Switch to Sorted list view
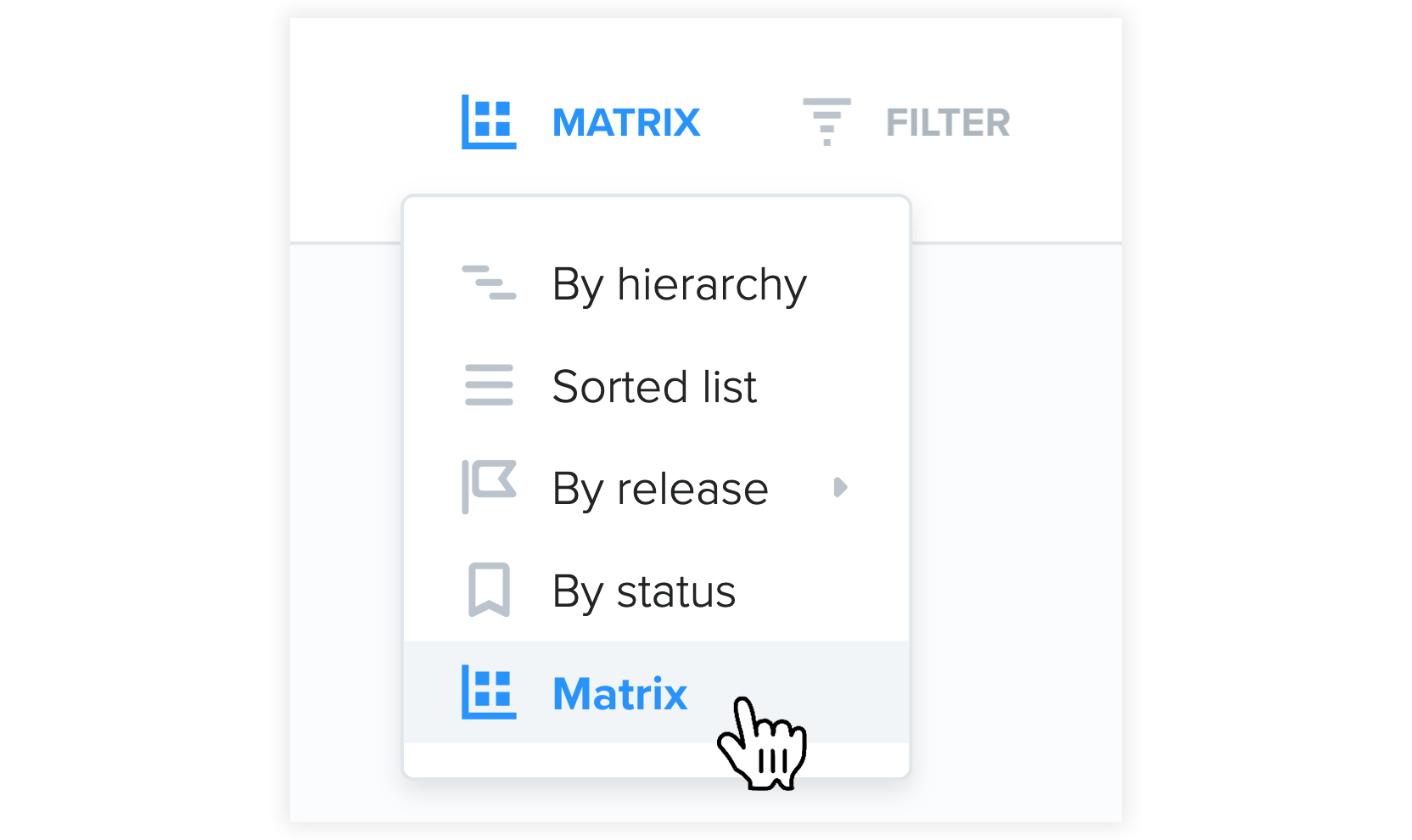This screenshot has height=840, width=1412. click(654, 387)
